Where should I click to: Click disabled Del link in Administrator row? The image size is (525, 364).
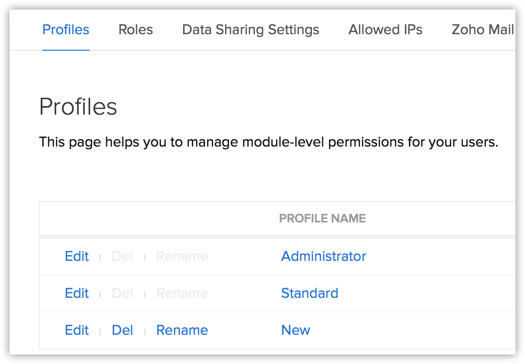coord(122,256)
